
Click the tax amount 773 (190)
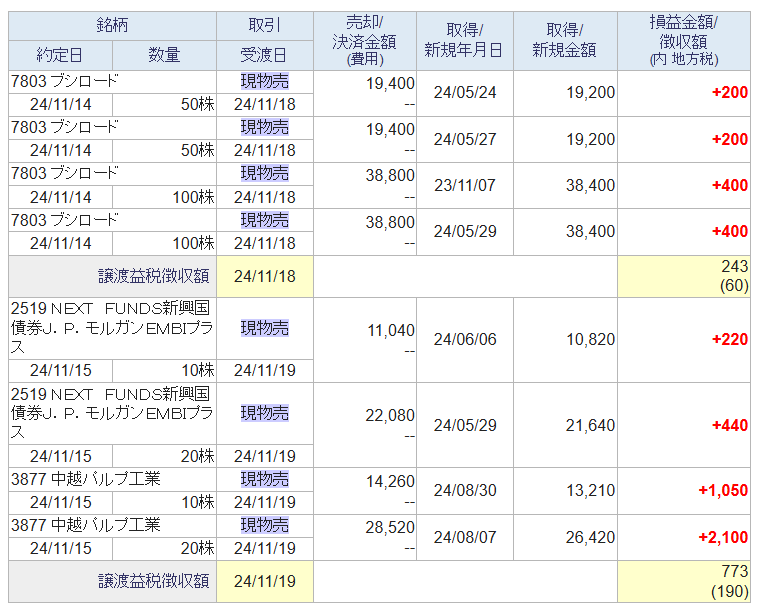click(x=730, y=581)
